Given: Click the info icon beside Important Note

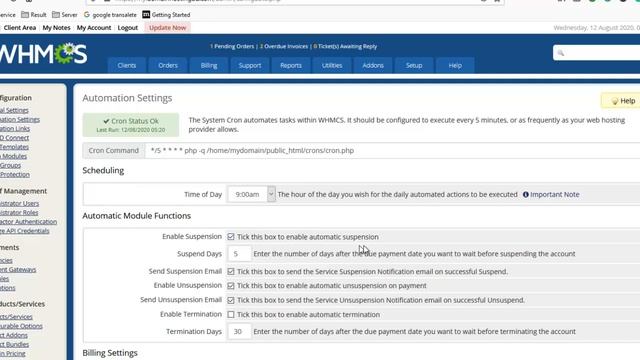Looking at the screenshot, I should pyautogui.click(x=525, y=194).
